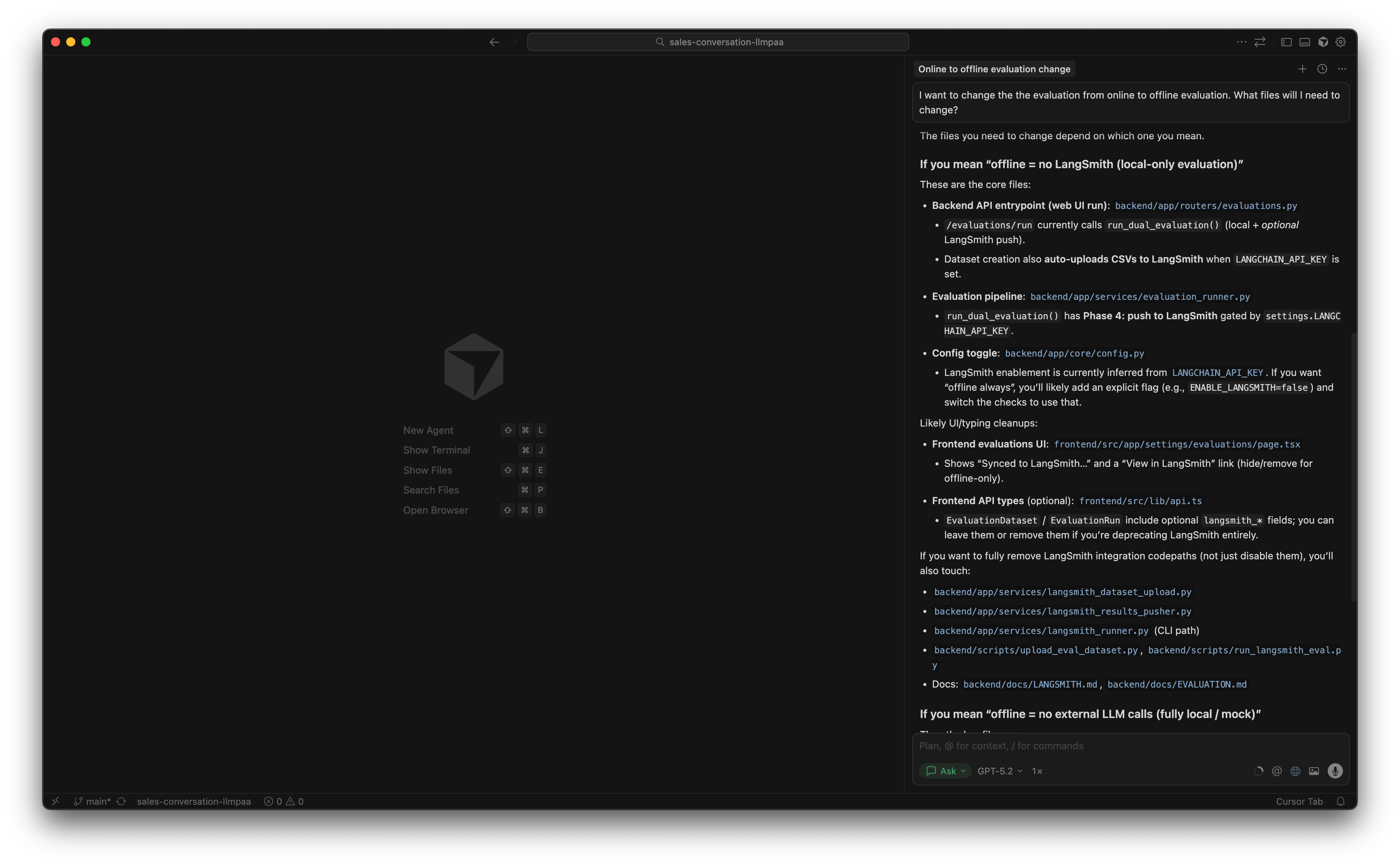Toggle the bottom panel visibility

[x=1305, y=42]
